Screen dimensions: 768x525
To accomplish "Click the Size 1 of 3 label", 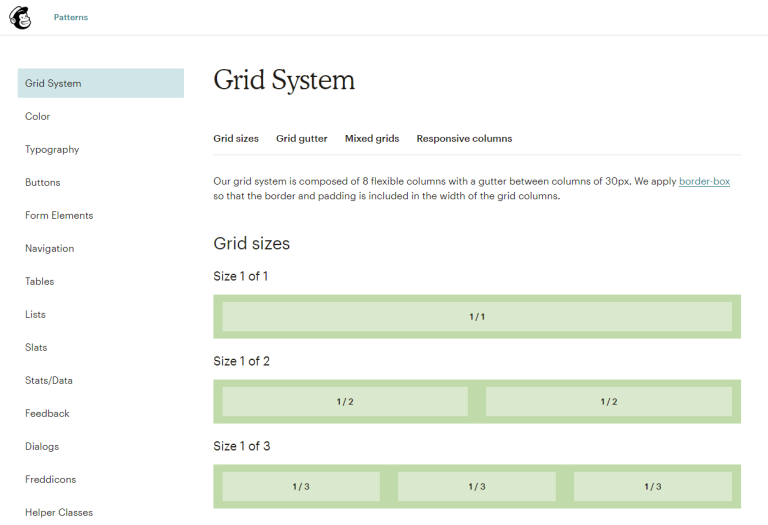I will point(241,446).
